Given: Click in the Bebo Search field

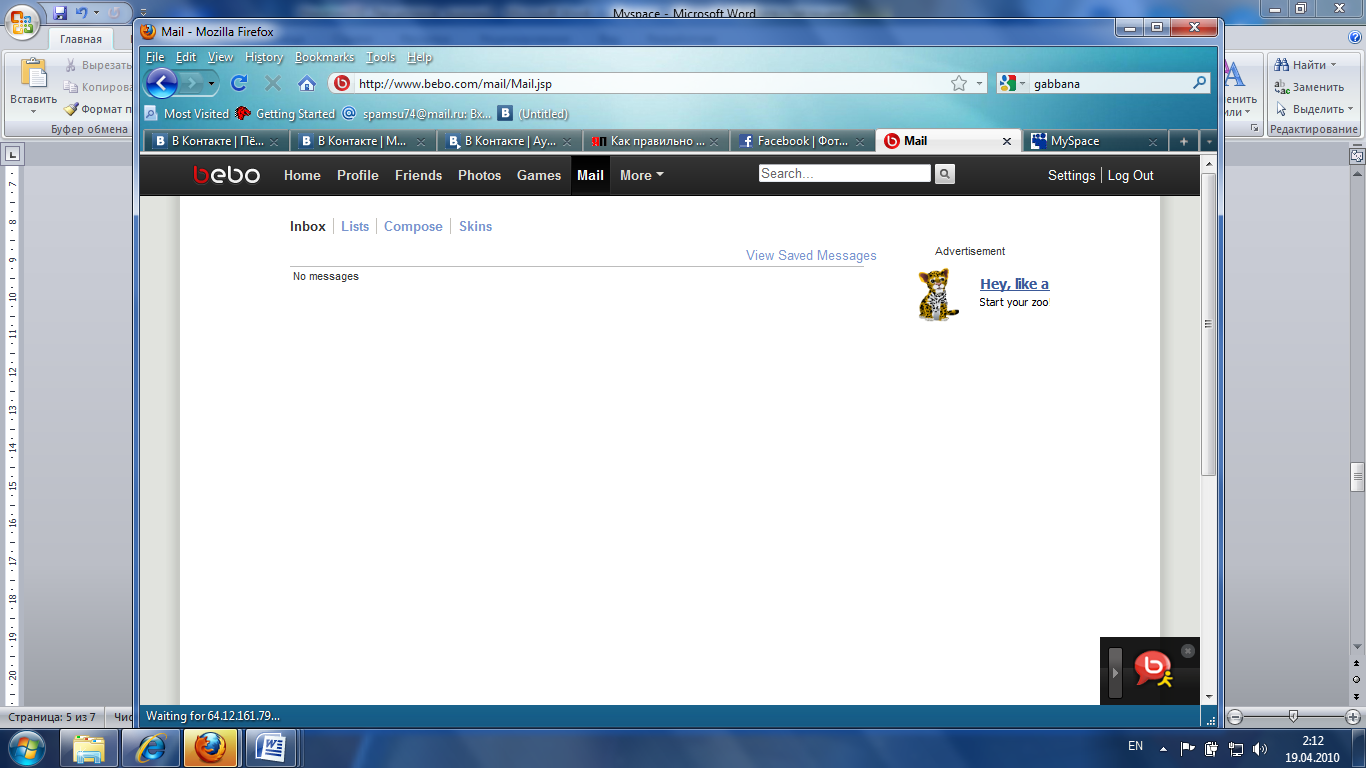Looking at the screenshot, I should tap(845, 173).
